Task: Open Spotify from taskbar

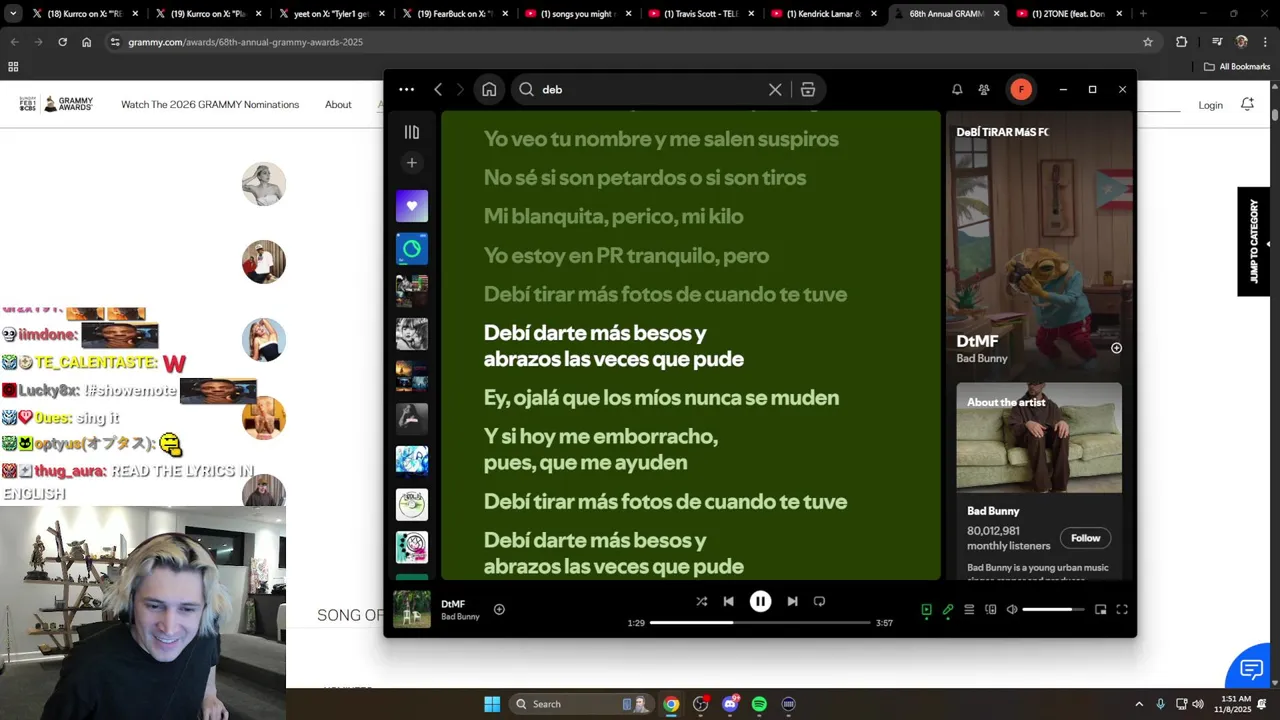Action: pyautogui.click(x=759, y=704)
